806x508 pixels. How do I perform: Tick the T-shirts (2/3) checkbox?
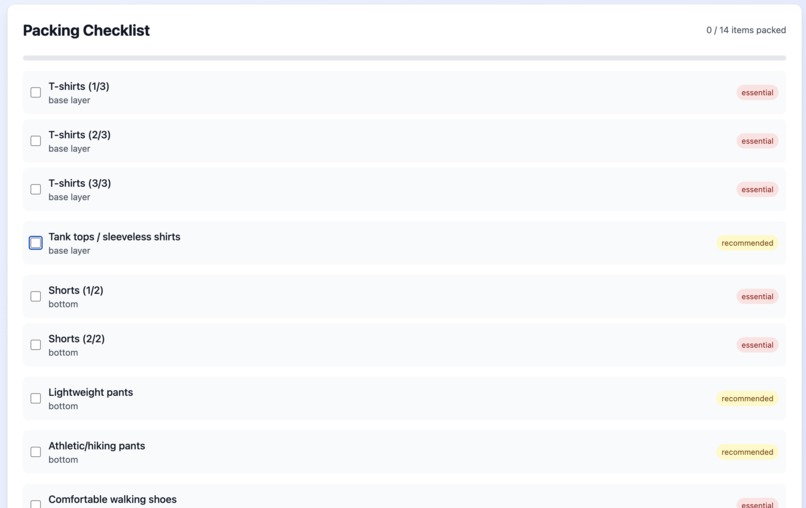pos(35,141)
